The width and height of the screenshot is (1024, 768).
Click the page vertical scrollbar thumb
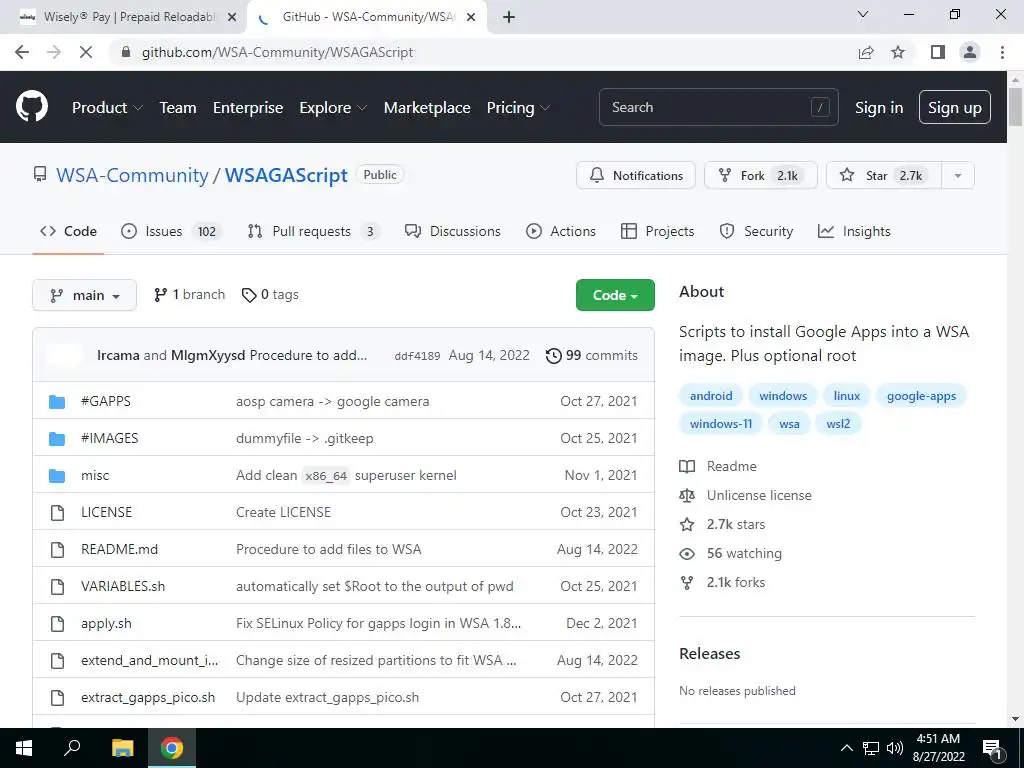tap(1015, 106)
